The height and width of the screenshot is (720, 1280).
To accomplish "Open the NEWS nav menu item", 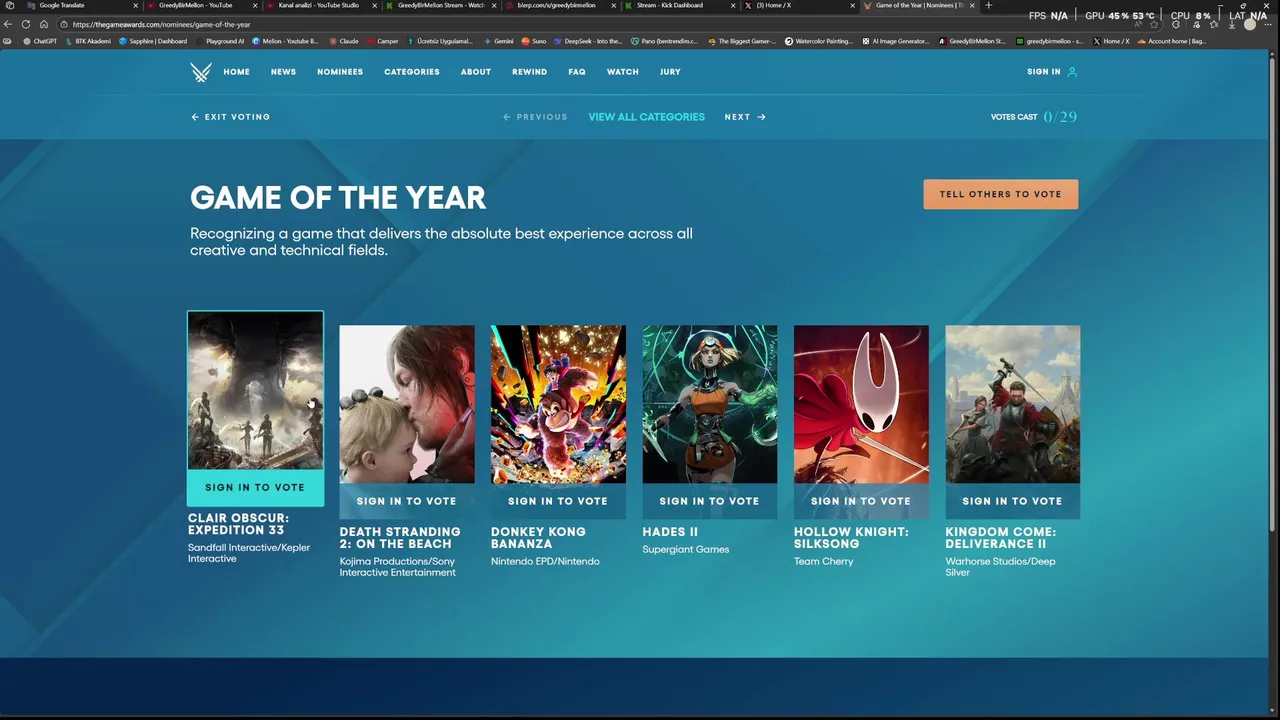I will coord(283,72).
